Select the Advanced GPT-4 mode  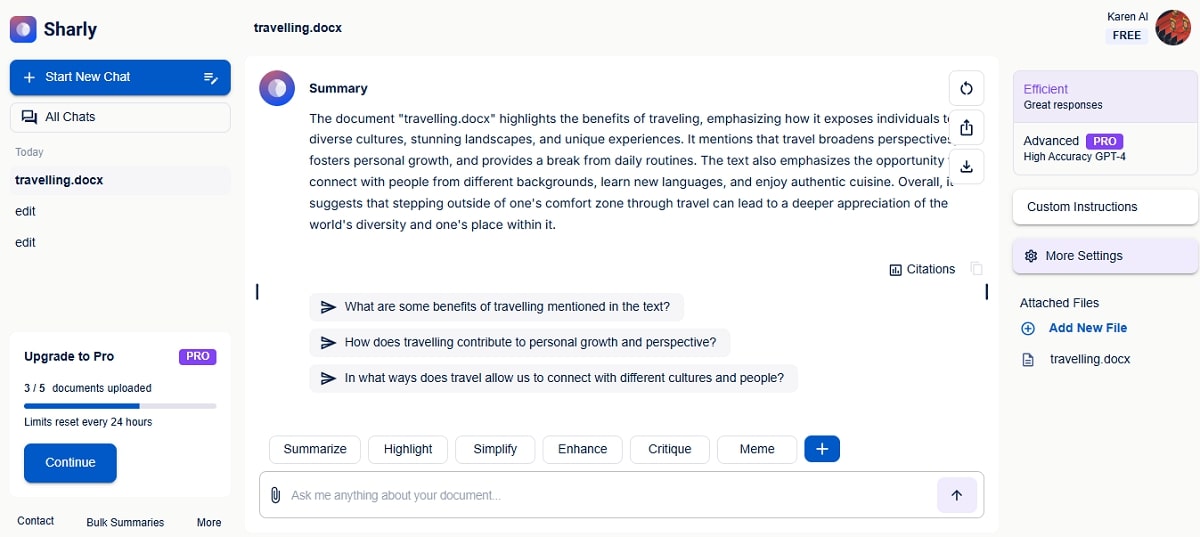click(x=1105, y=148)
